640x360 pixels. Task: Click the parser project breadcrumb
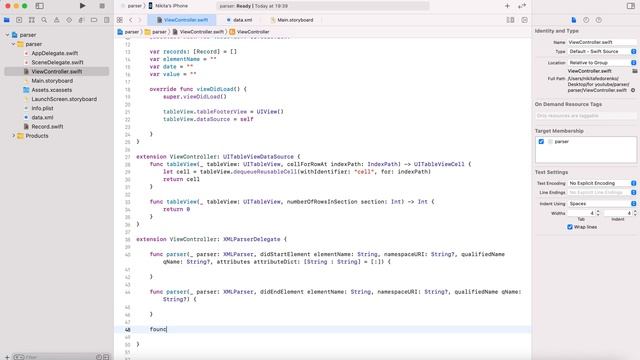click(x=128, y=31)
